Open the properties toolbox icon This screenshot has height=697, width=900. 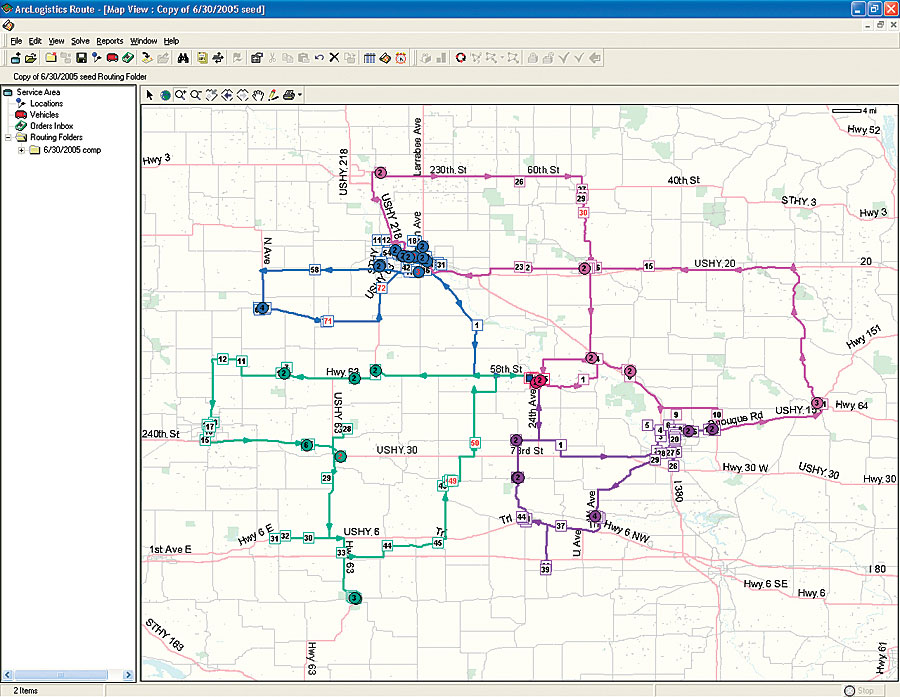click(x=257, y=58)
